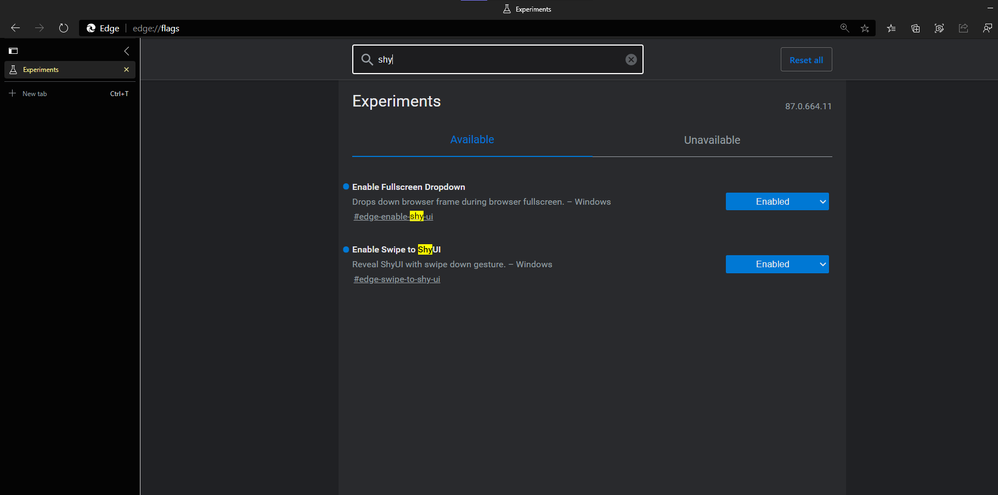Add this page to favorites star
The image size is (998, 495).
coord(864,28)
